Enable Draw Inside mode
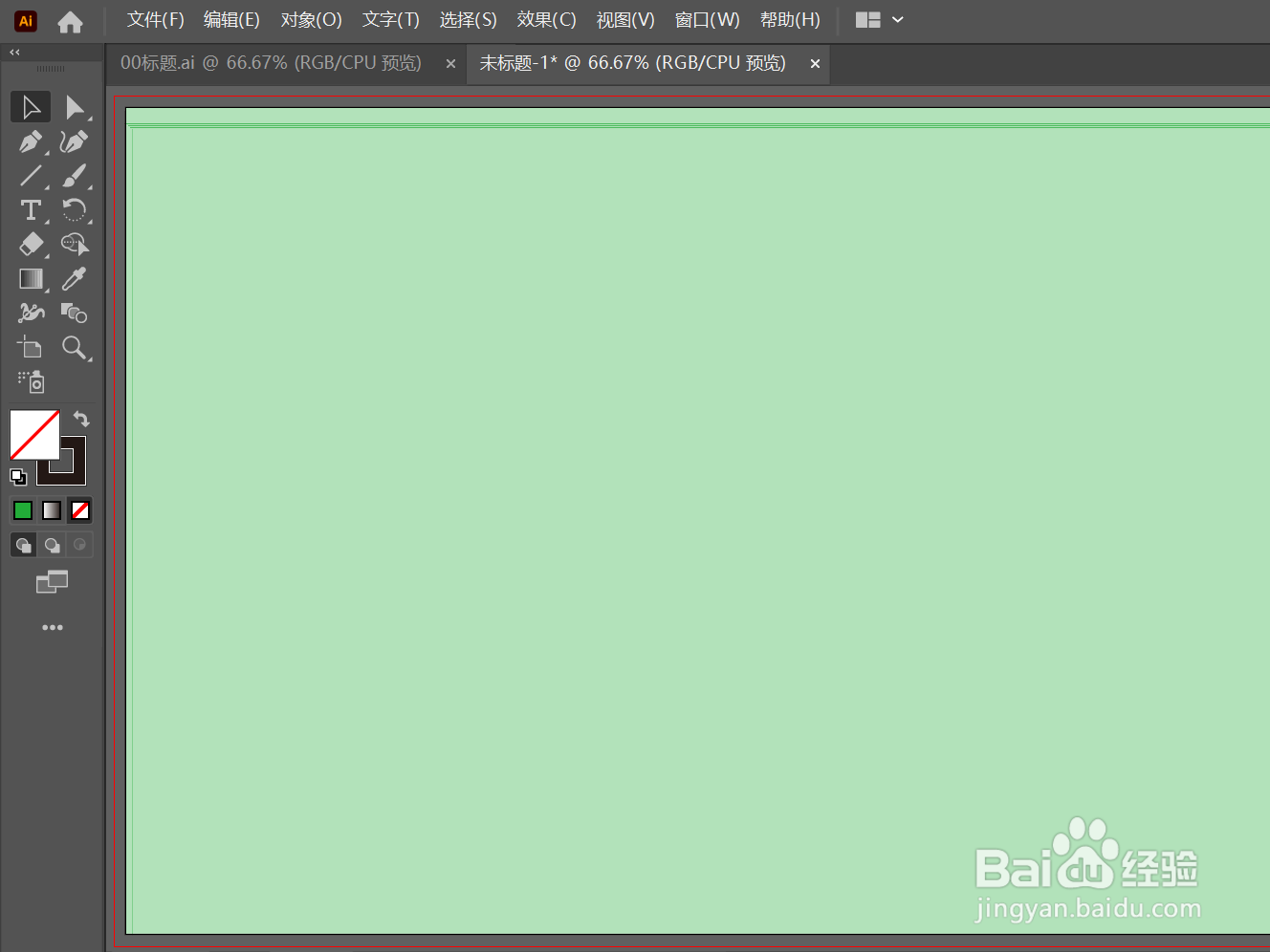Screen dimensions: 1270x952 80,545
